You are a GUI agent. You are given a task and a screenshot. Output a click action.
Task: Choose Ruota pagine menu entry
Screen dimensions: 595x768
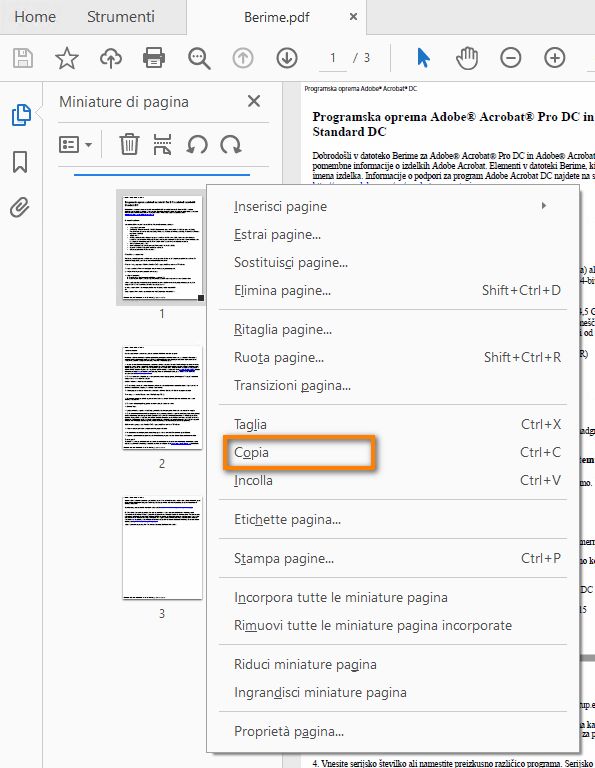[392, 358]
